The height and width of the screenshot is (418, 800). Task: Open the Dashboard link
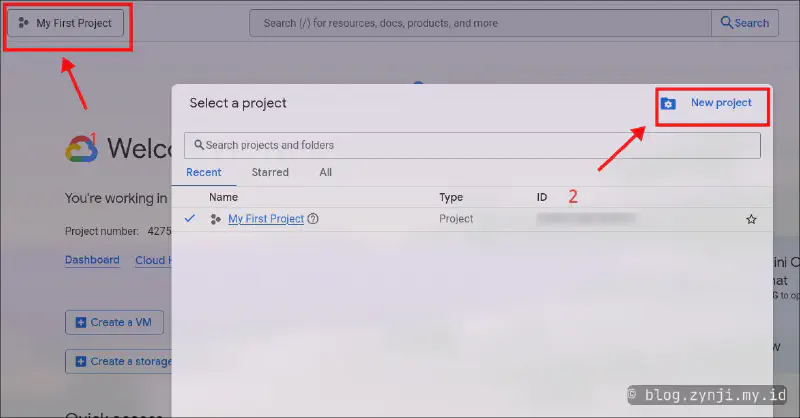92,260
